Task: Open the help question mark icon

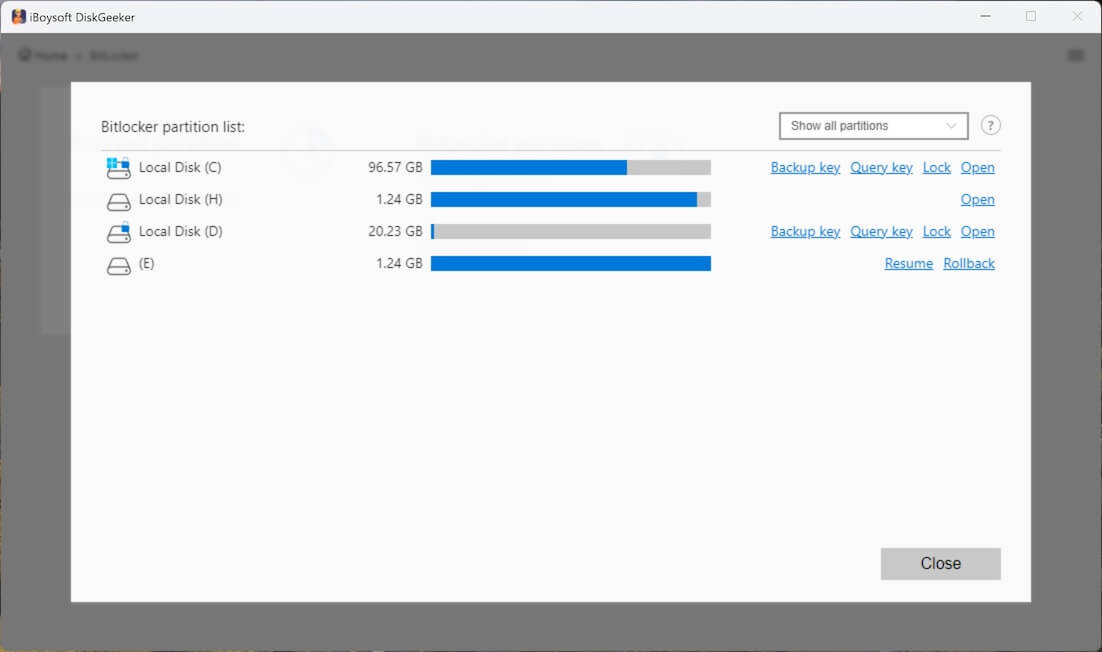Action: (x=990, y=126)
